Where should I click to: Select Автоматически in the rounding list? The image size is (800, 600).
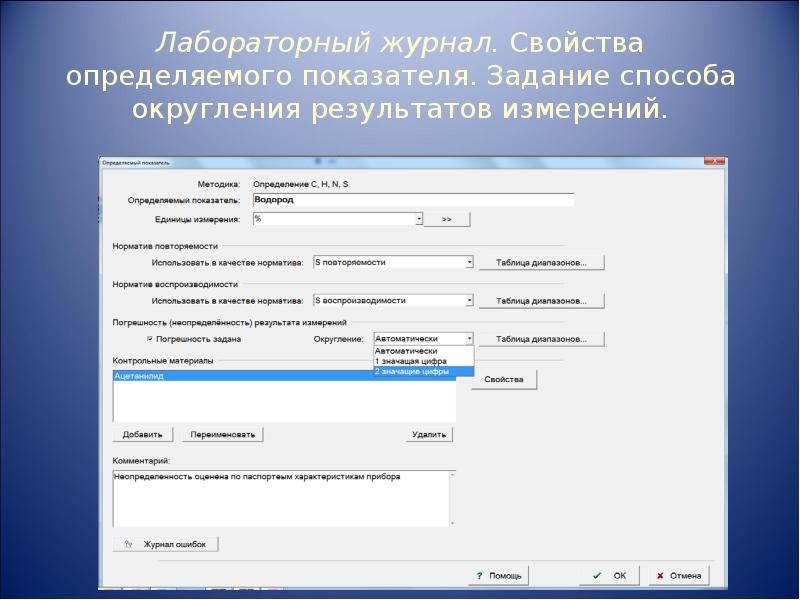point(410,351)
